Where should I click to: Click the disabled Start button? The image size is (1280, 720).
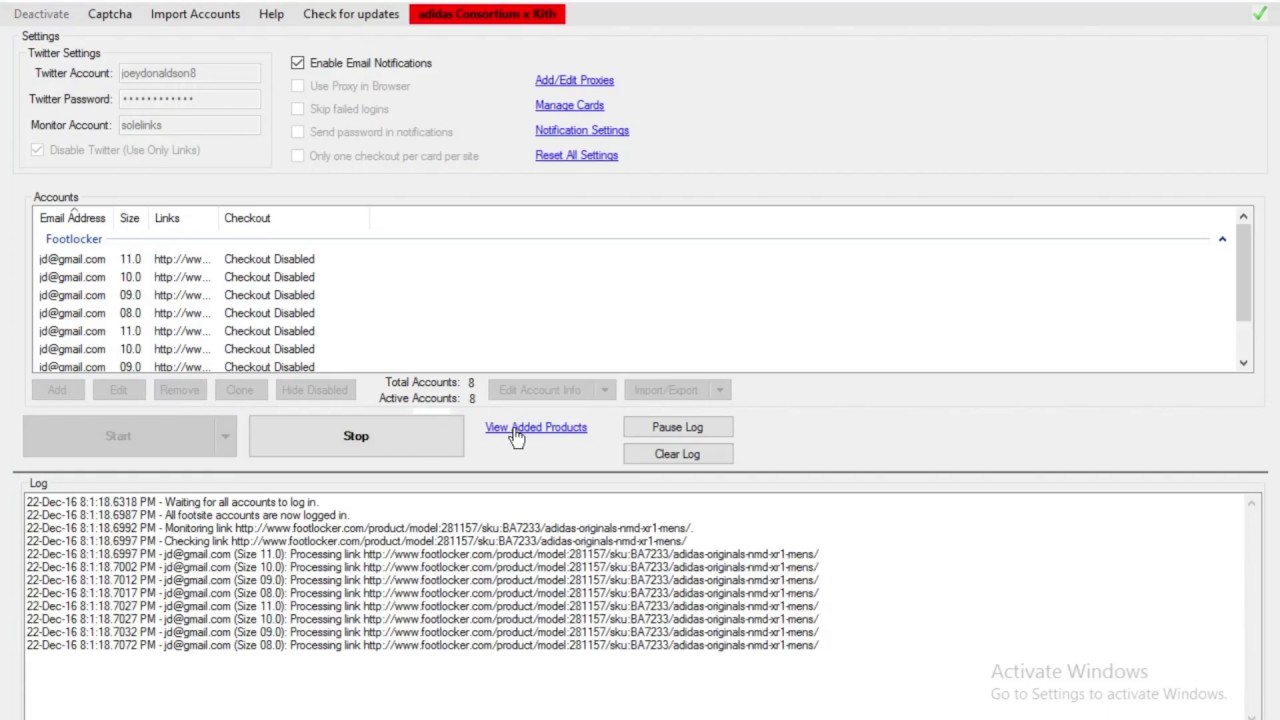118,436
